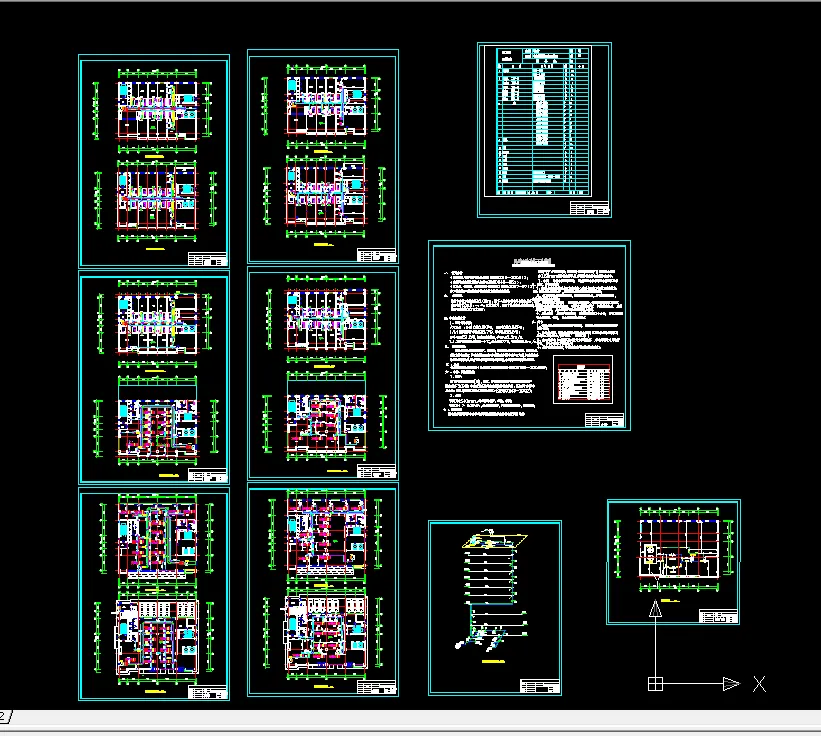Select the bottom sheet in the second column
The height and width of the screenshot is (736, 821).
(x=323, y=590)
